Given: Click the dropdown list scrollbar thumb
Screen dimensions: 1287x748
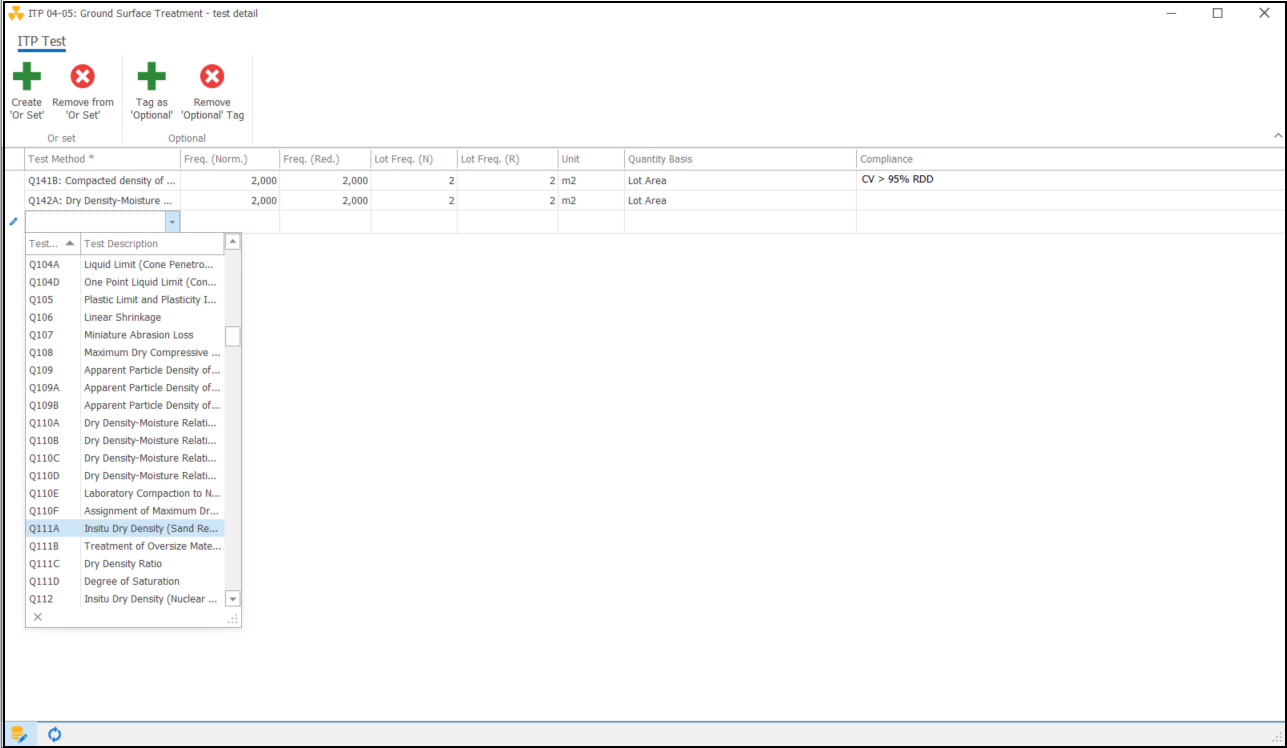Looking at the screenshot, I should 233,336.
